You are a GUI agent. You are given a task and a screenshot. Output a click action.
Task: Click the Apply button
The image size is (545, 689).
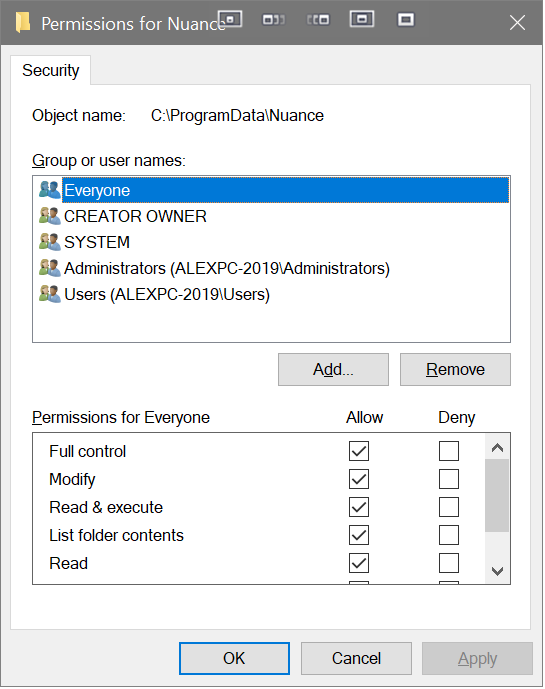477,658
